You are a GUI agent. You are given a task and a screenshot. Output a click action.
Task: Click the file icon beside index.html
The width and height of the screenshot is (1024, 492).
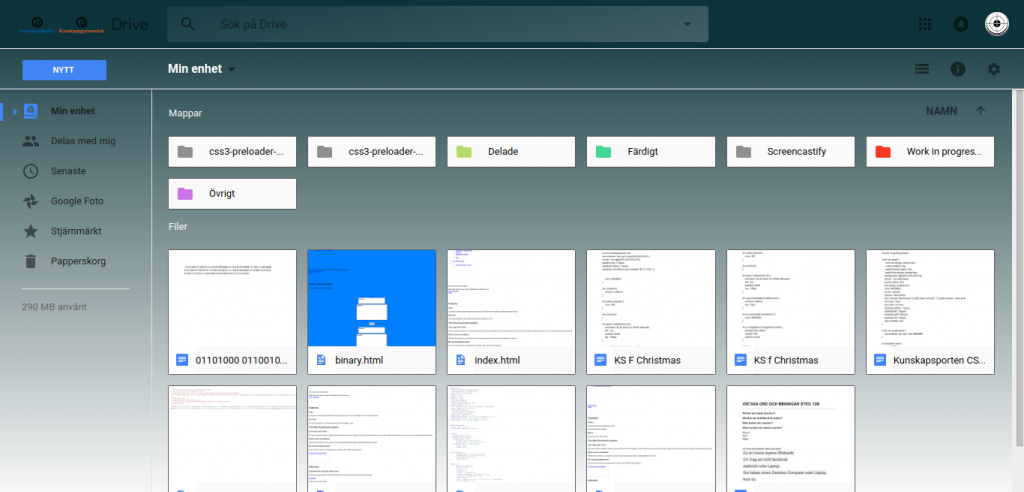pos(461,360)
